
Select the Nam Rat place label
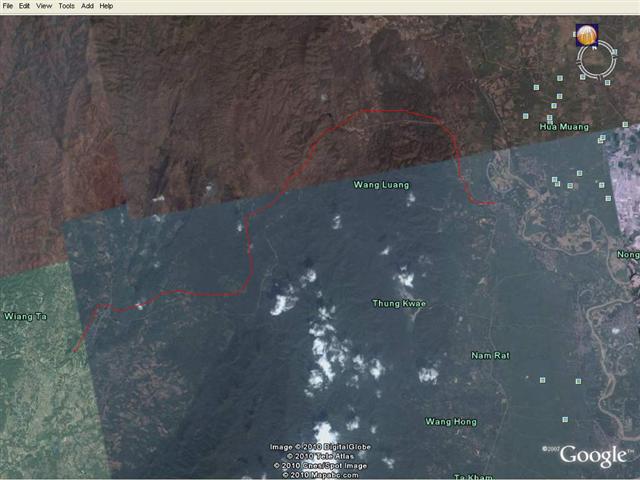[x=490, y=356]
